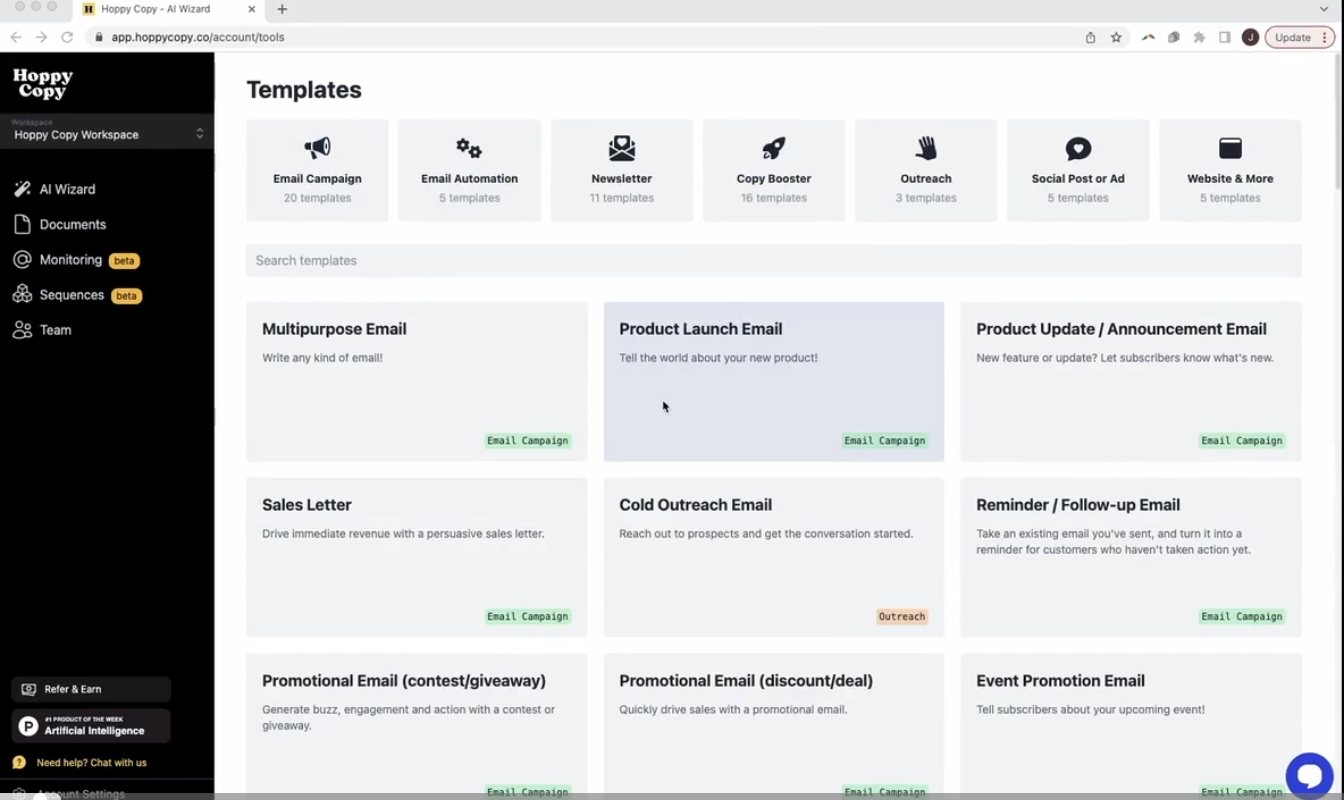
Task: Open Promotional Email (contest/giveaway) template
Action: point(417,726)
